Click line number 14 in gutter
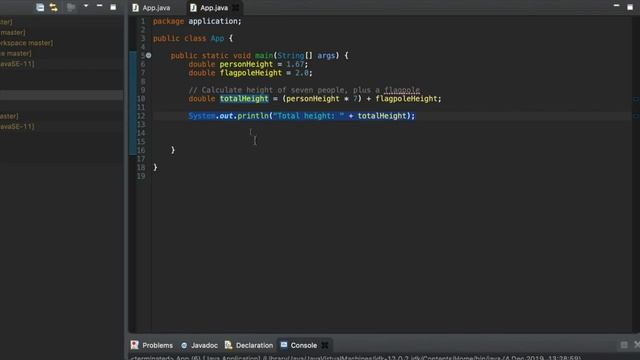 tap(141, 133)
